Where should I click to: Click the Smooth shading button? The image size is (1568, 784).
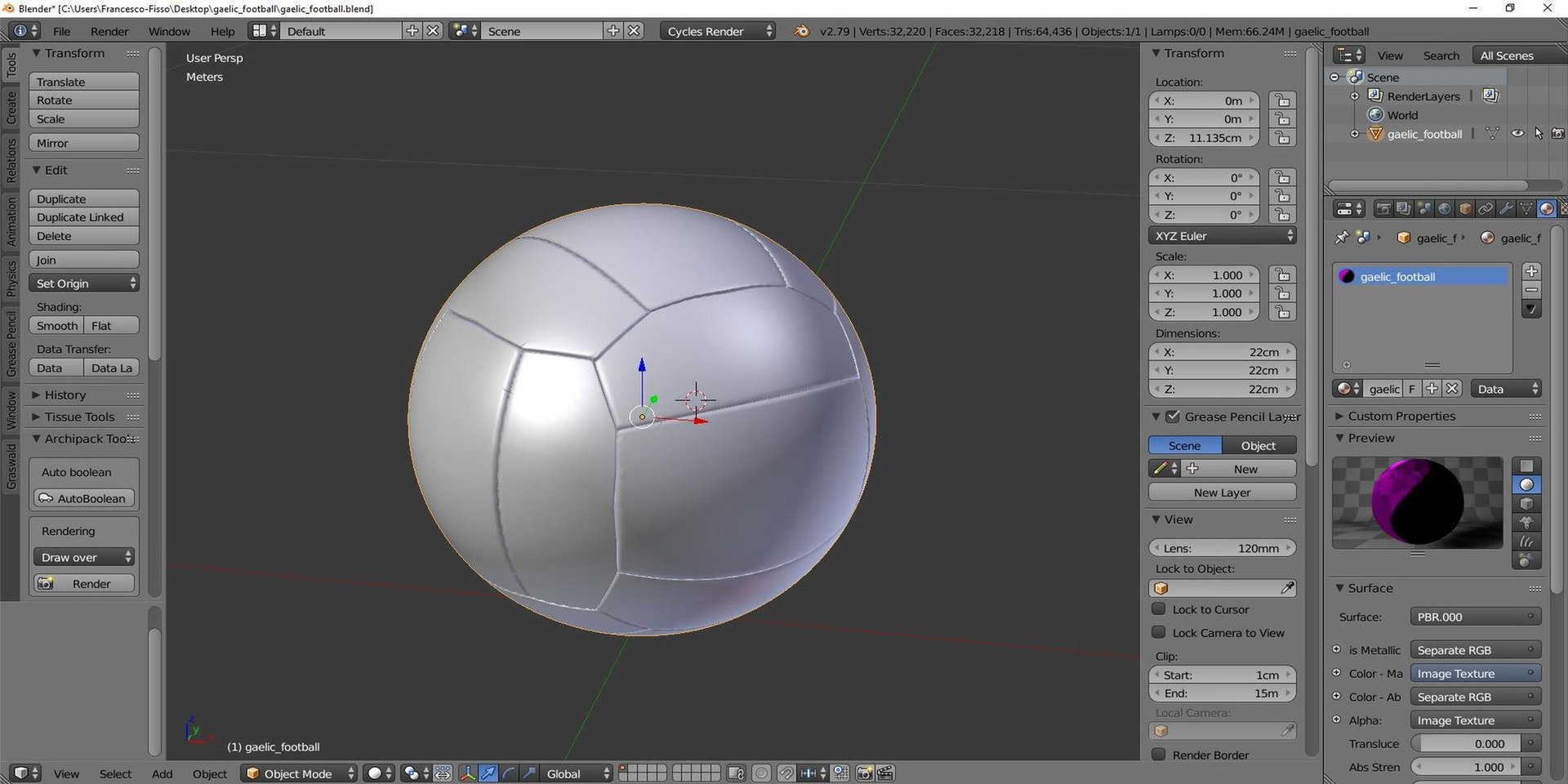click(x=56, y=326)
